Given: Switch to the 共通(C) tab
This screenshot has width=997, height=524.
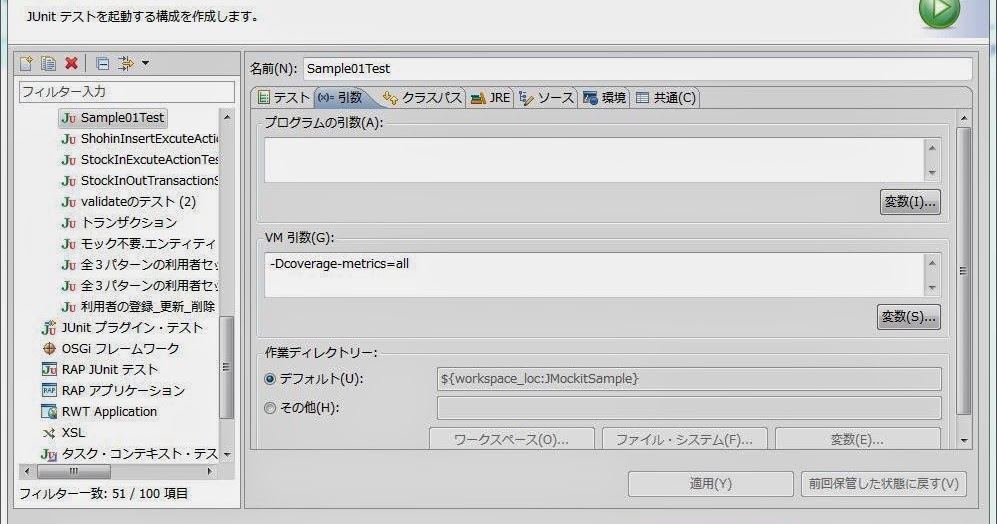Looking at the screenshot, I should [x=666, y=97].
